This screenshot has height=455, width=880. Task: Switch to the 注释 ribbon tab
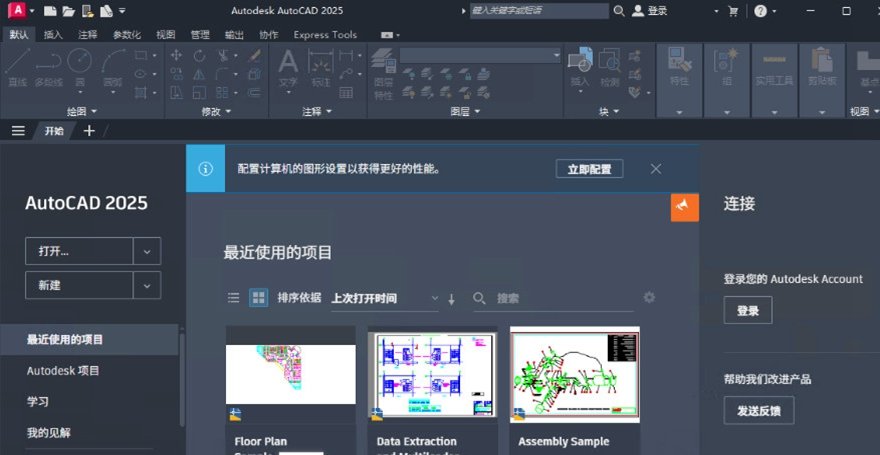coord(88,35)
